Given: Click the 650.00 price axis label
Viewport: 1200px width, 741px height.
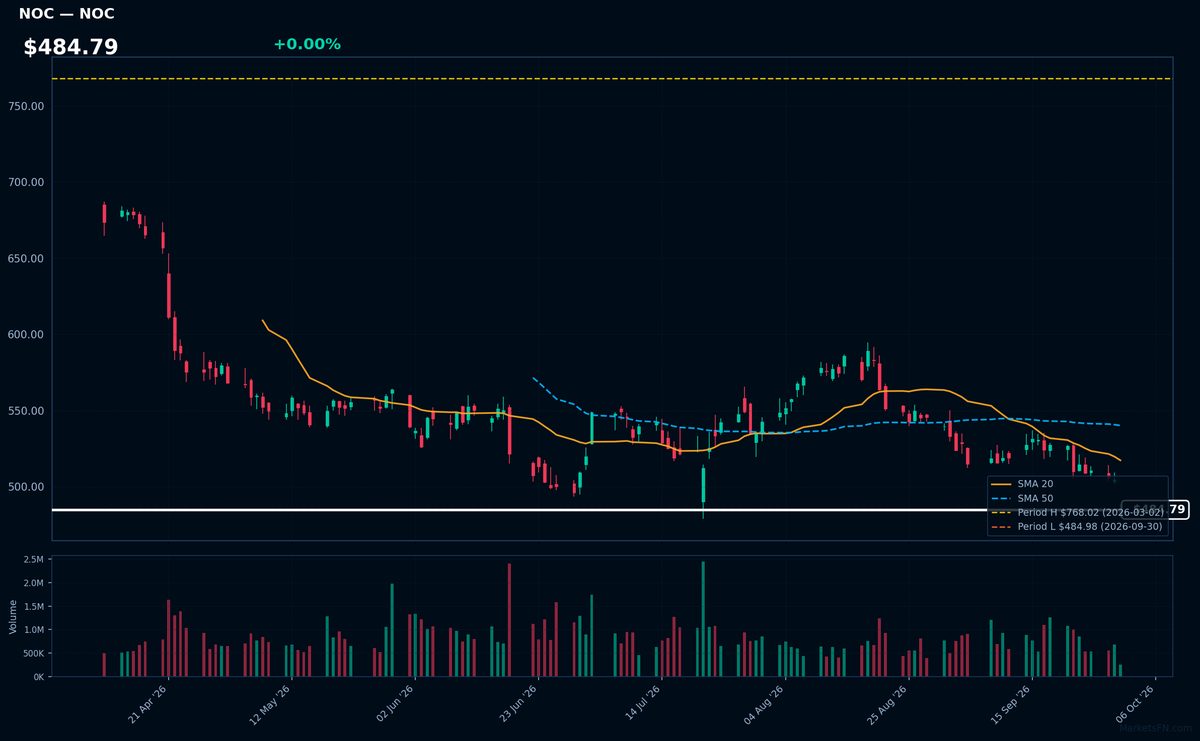Looking at the screenshot, I should point(27,258).
